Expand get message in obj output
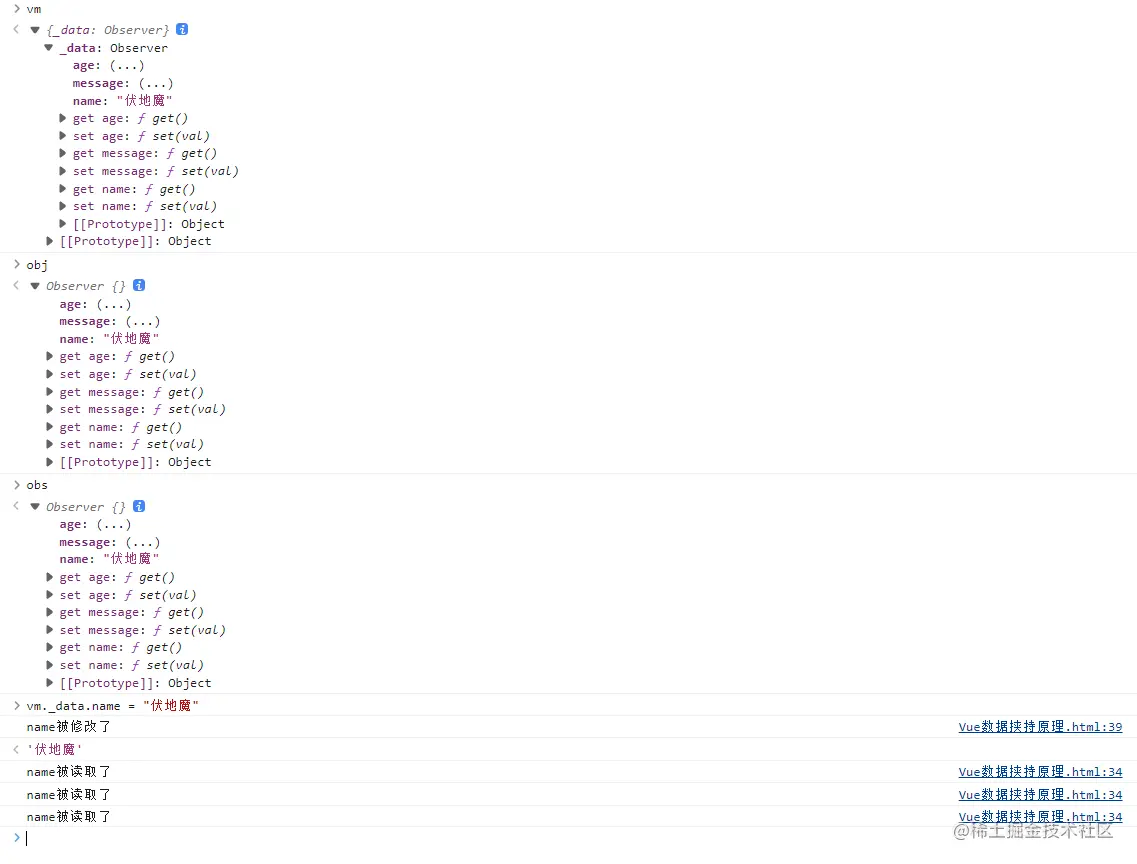Image resolution: width=1137 pixels, height=864 pixels. [49, 391]
